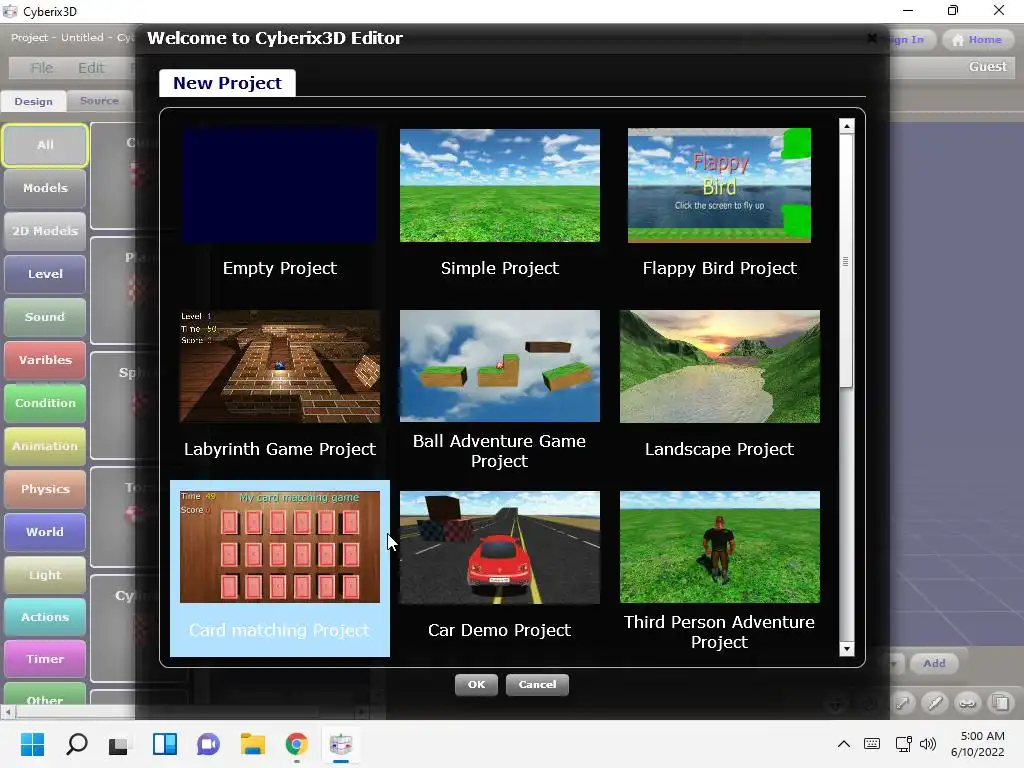Click the left panel scroll left arrow
1024x768 pixels.
8,712
